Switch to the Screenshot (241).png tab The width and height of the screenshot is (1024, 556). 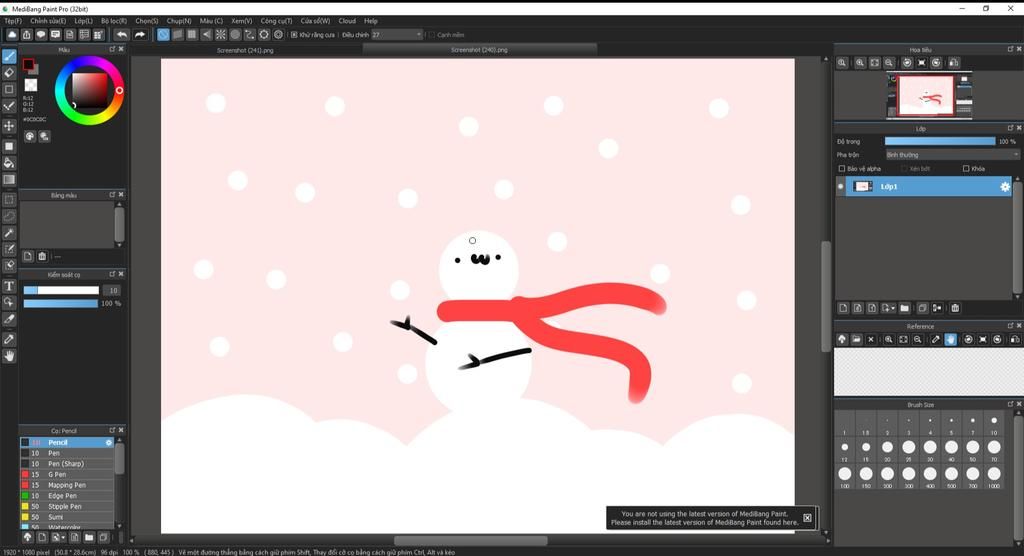(x=245, y=50)
